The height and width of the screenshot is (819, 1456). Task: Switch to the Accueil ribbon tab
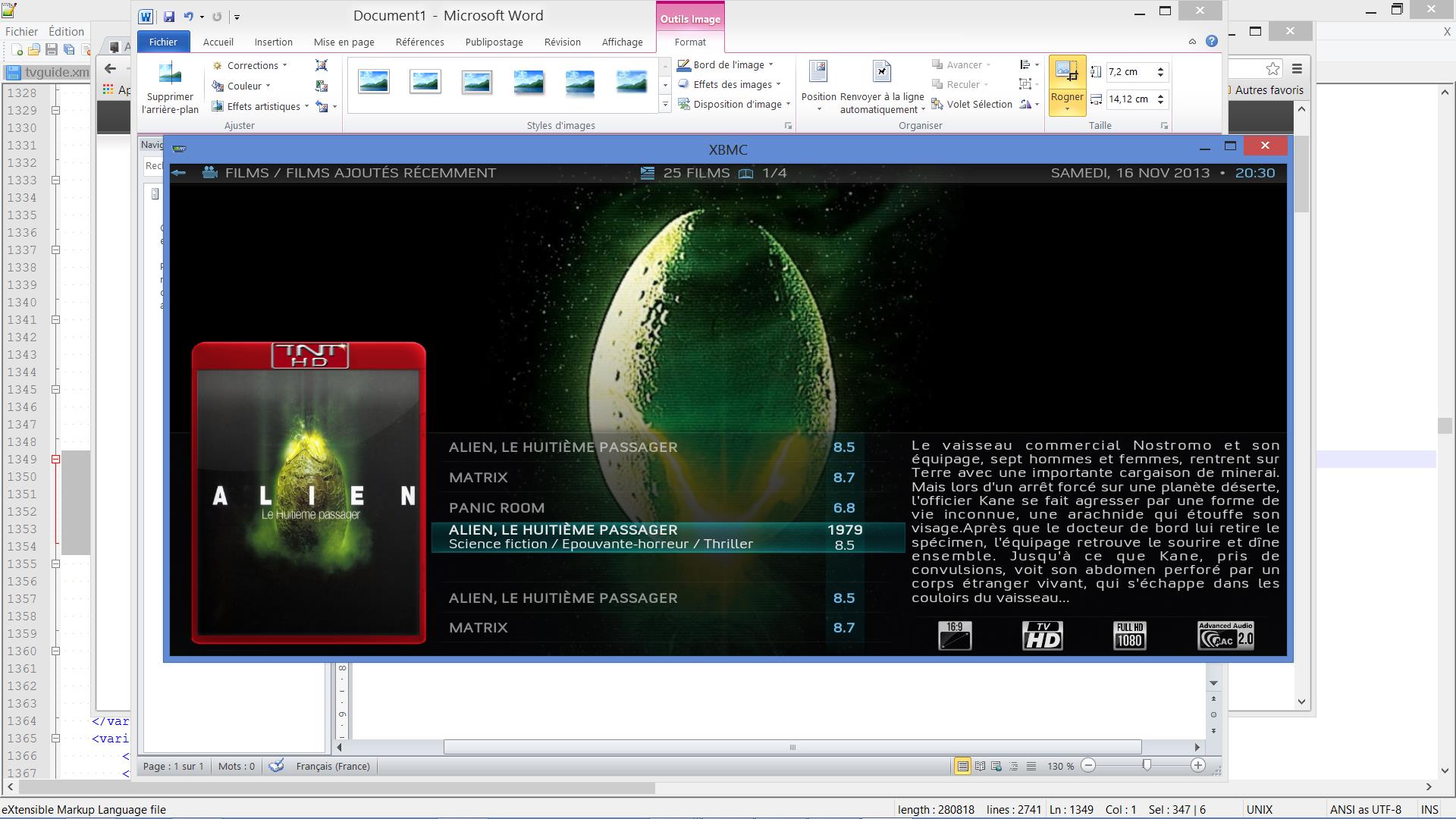(218, 42)
